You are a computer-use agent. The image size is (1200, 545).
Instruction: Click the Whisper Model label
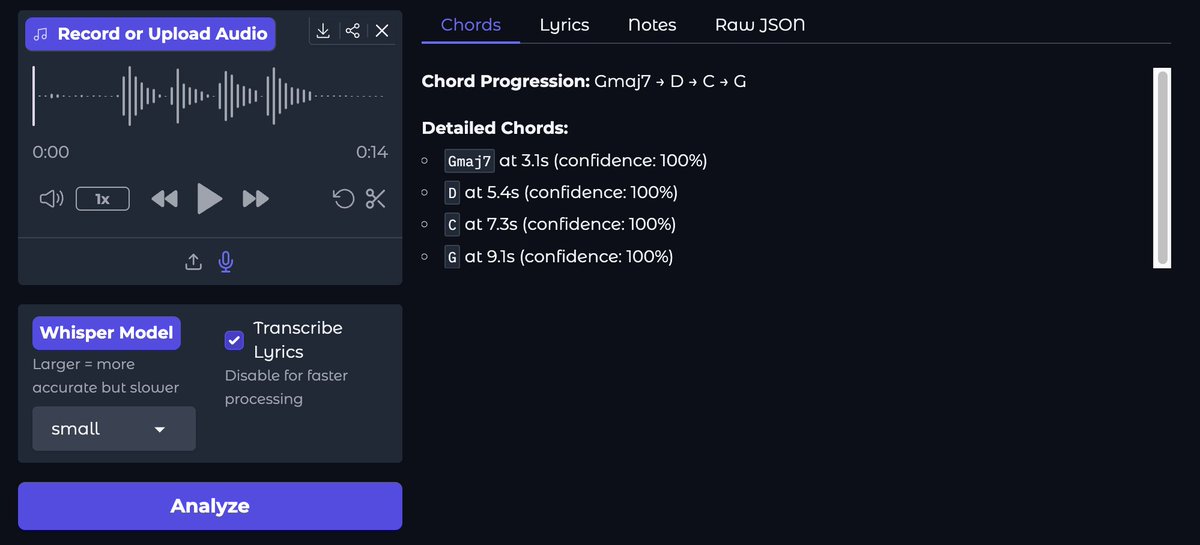click(106, 333)
